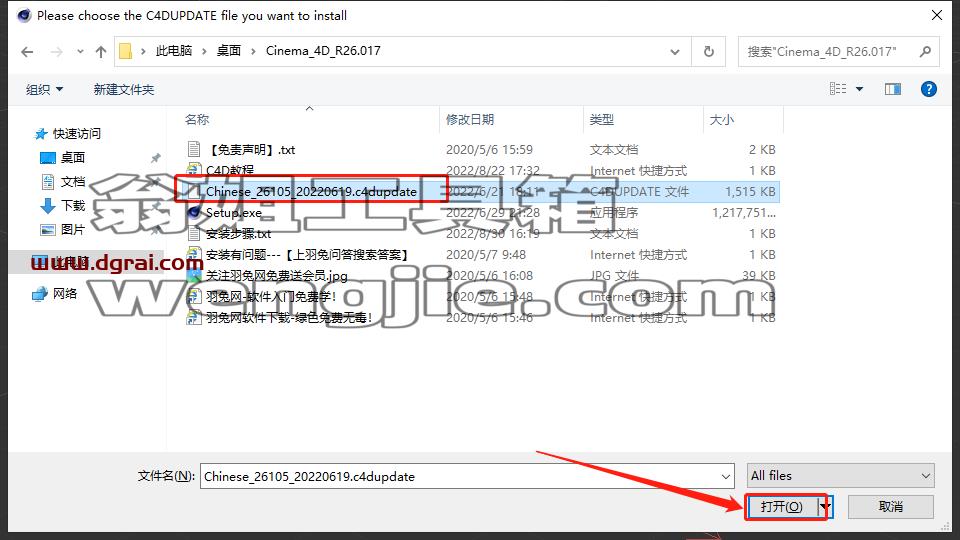The width and height of the screenshot is (960, 540).
Task: Sort by 类型 column
Action: [x=601, y=119]
